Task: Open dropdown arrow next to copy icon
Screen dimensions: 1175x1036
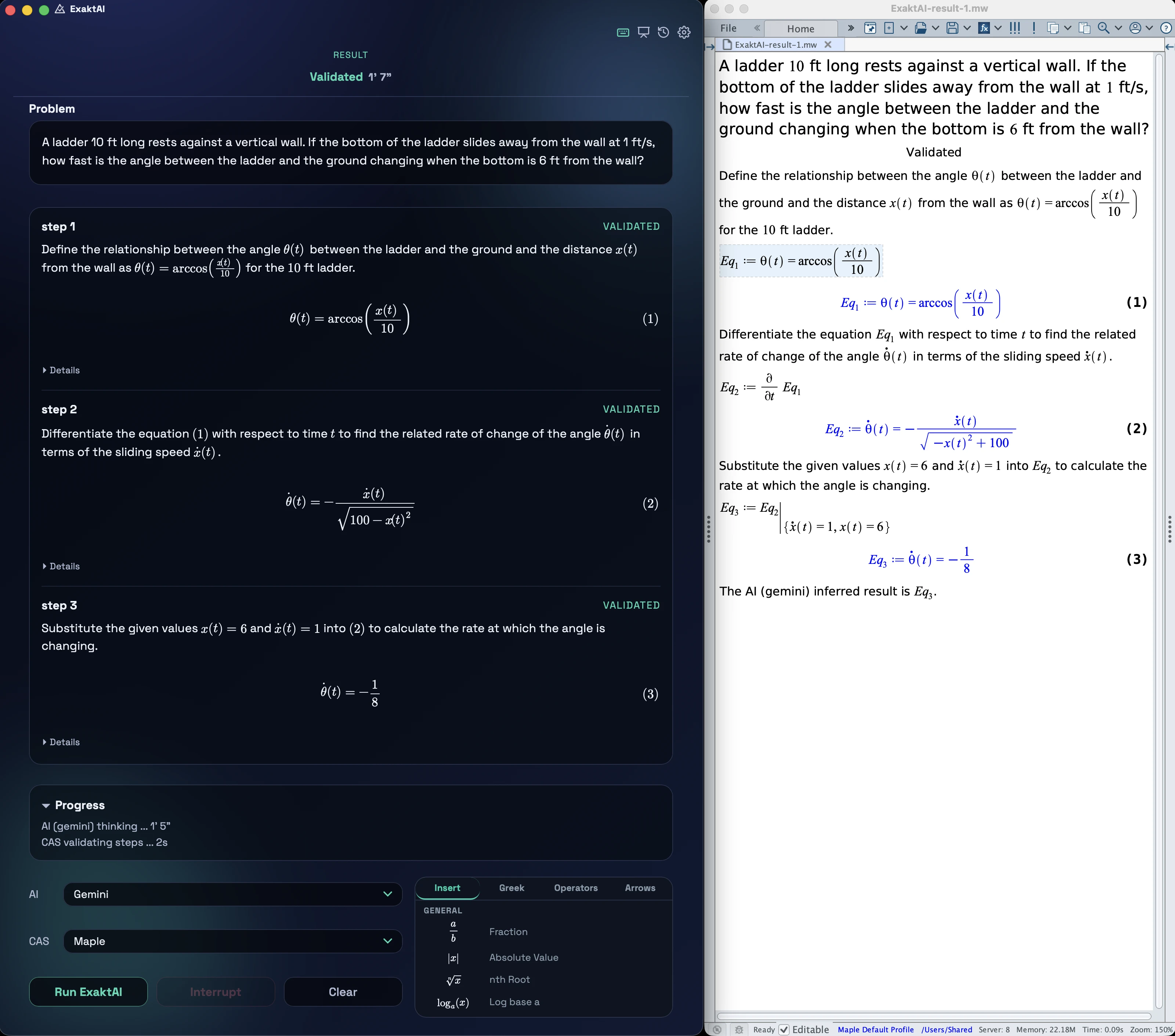Action: click(1067, 28)
